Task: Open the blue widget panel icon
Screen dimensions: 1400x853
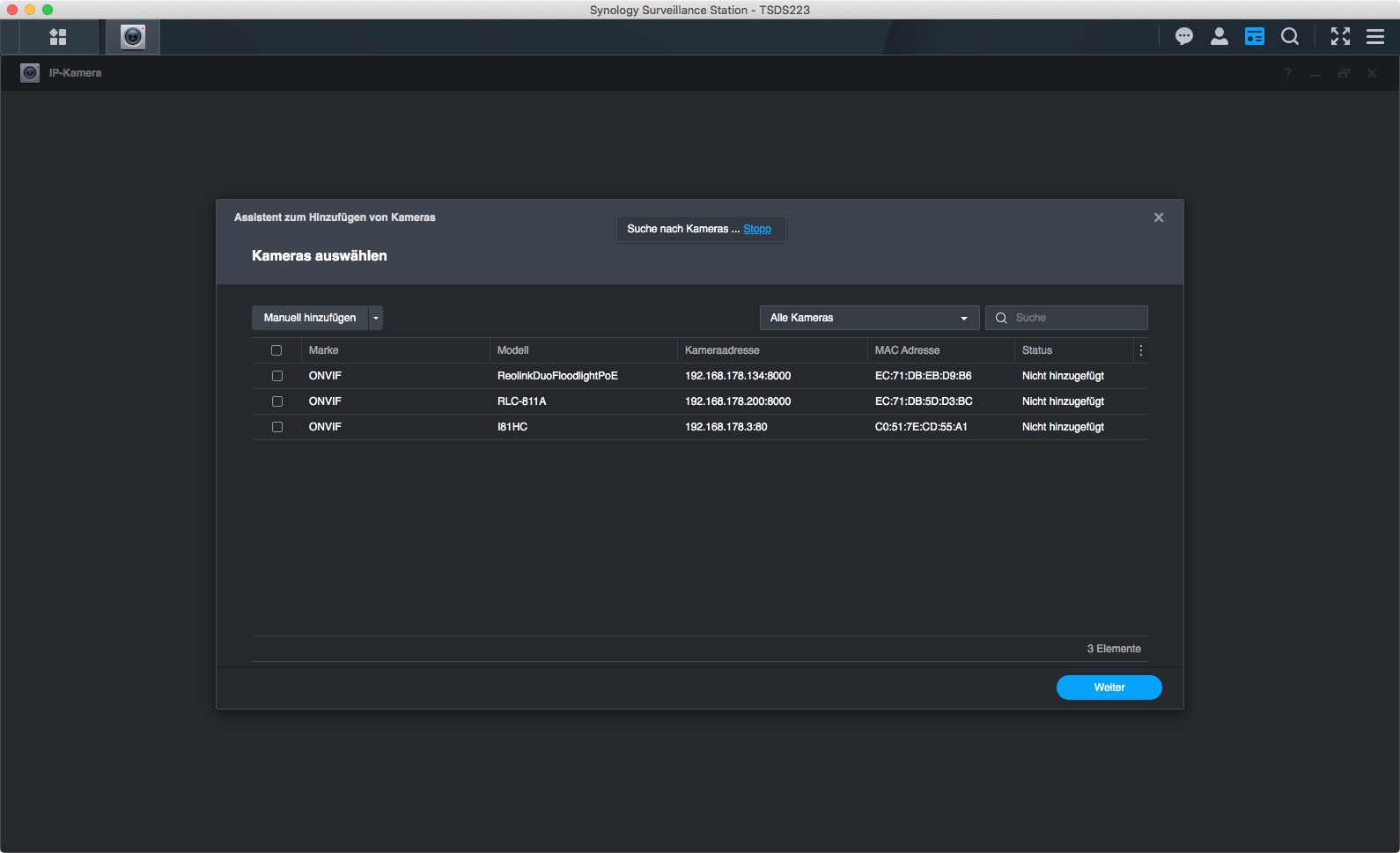Action: 1255,37
